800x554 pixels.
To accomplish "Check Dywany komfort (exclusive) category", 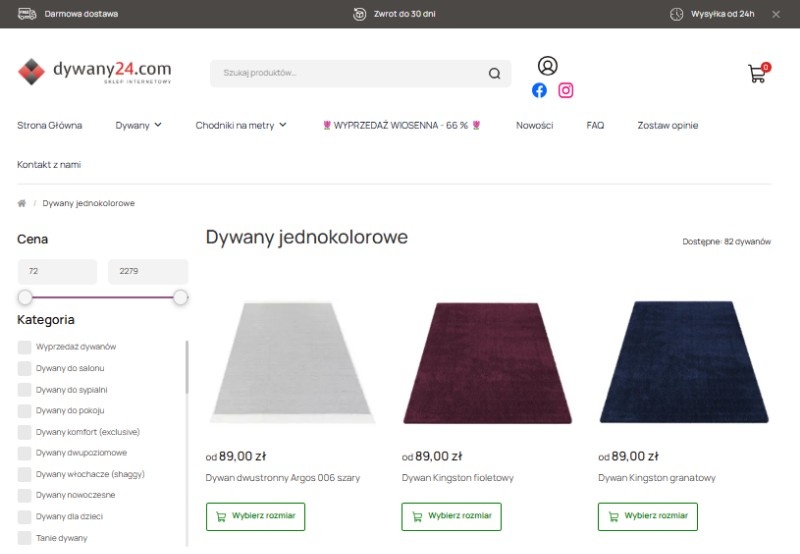I will coord(24,432).
